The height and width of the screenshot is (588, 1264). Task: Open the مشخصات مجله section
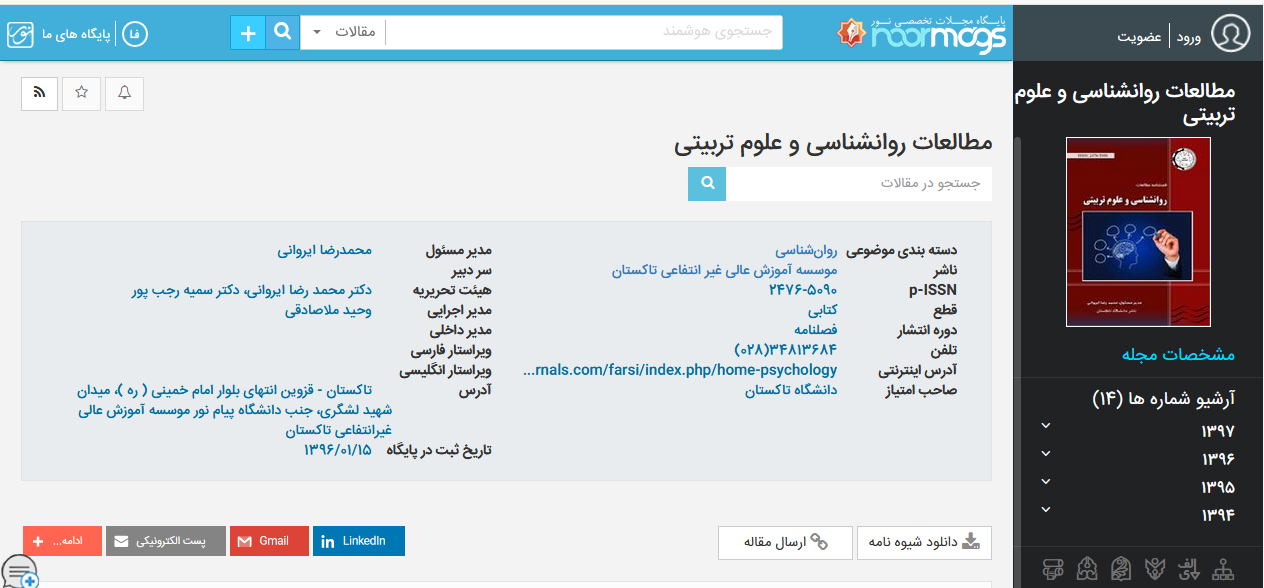point(1178,355)
